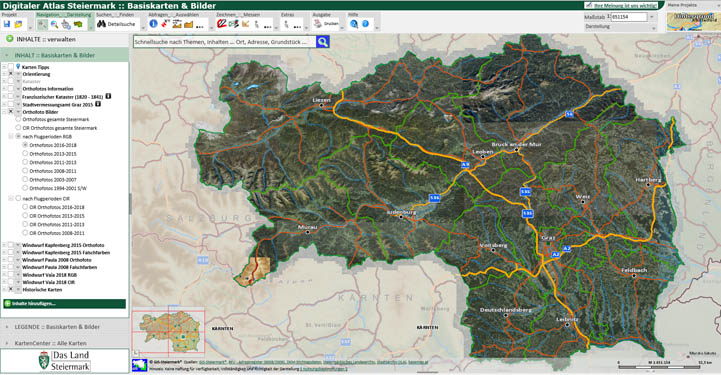Toggle the Historische Karten checkbox
This screenshot has width=721, height=375.
click(x=11, y=290)
